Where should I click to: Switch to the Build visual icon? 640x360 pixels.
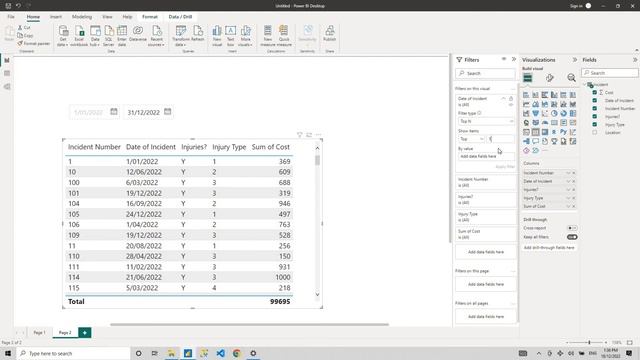(x=528, y=78)
